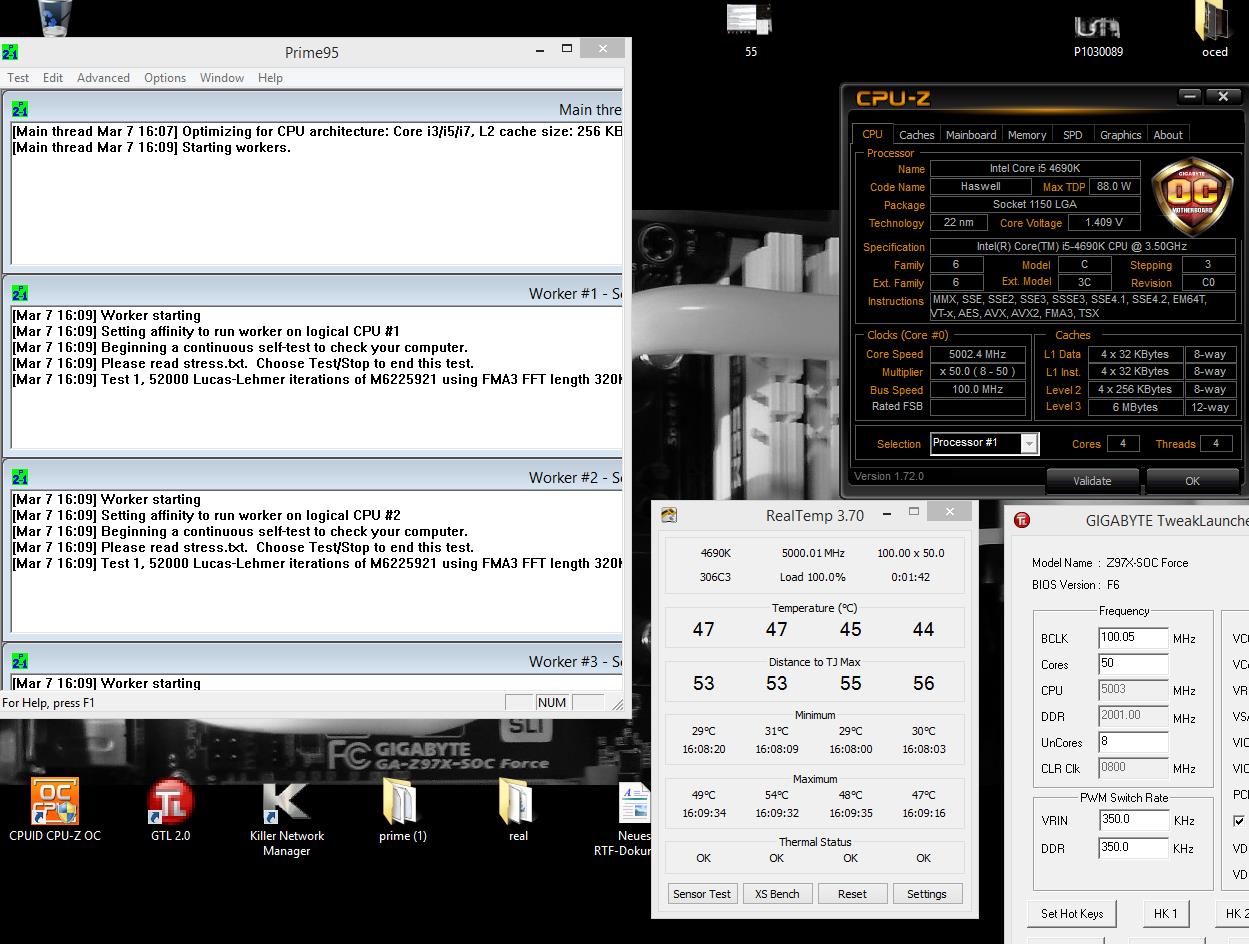Switch to CPU-Z Graphics tab
This screenshot has height=944, width=1249.
(x=1120, y=135)
